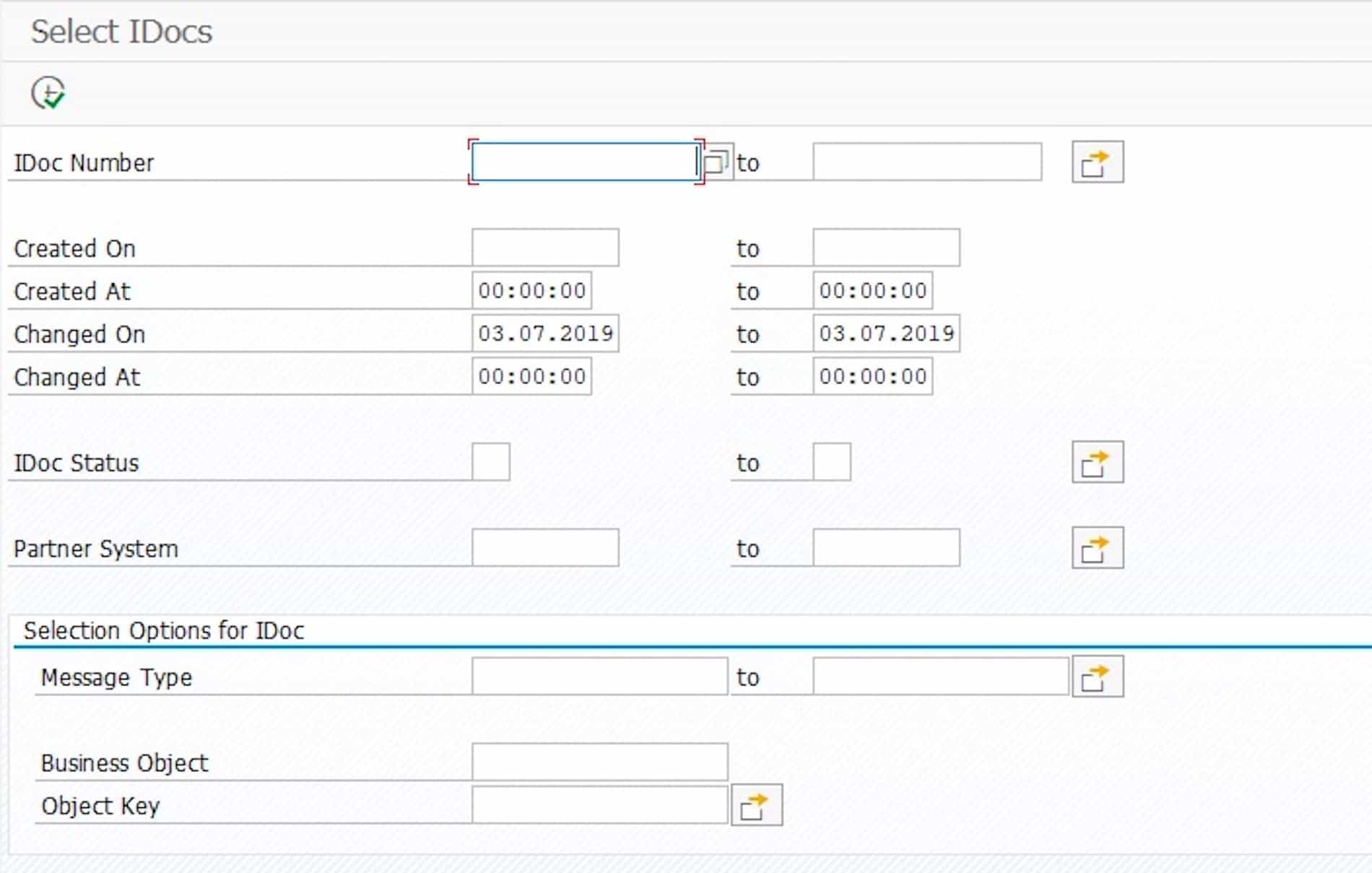Click into the IDoc Number input field
This screenshot has height=873, width=1372.
(x=585, y=162)
